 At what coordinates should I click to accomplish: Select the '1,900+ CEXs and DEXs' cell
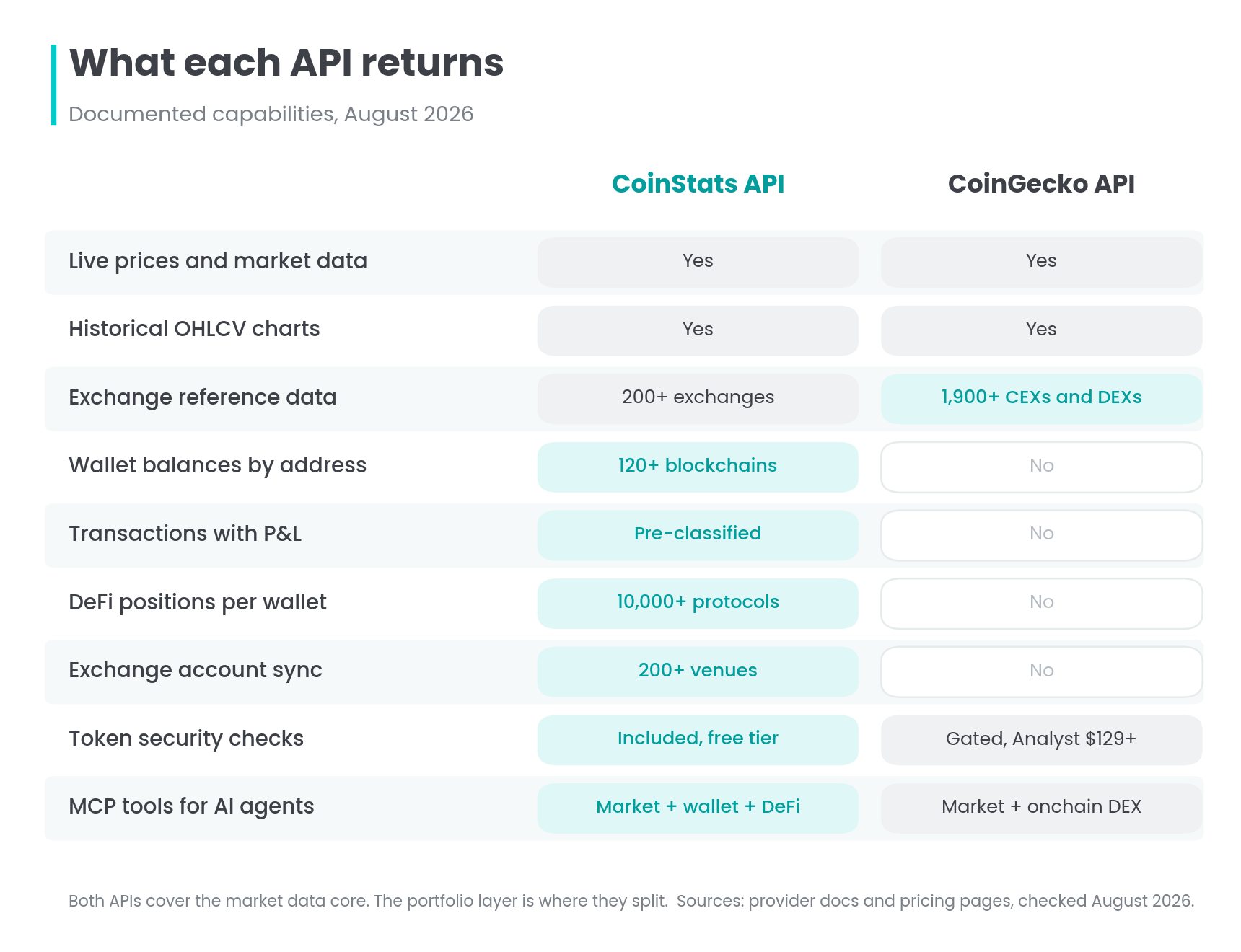point(1041,398)
